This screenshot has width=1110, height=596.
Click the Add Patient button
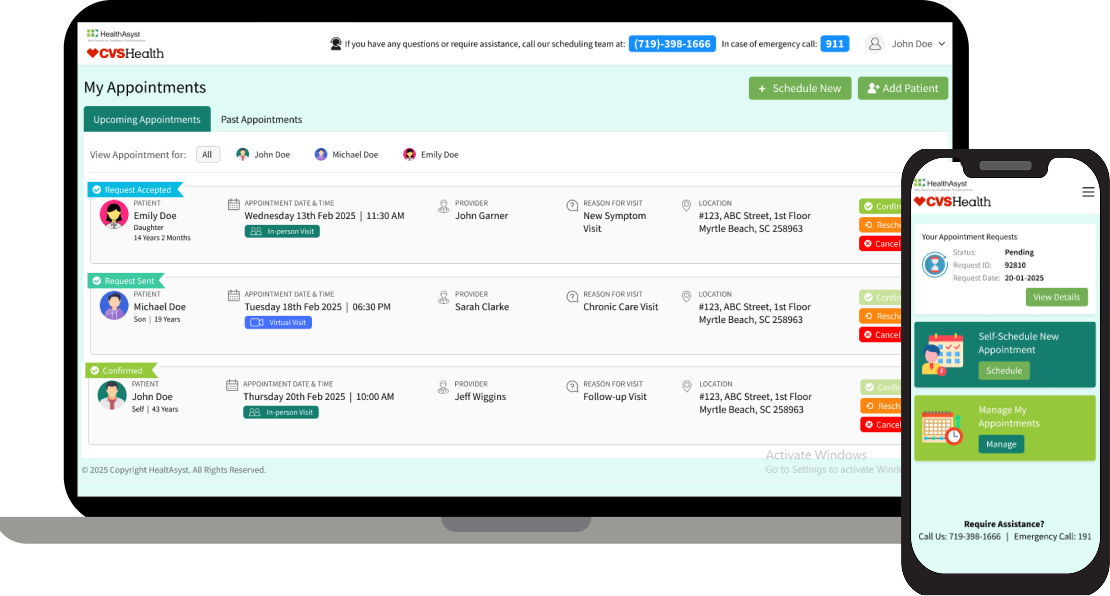pos(903,88)
